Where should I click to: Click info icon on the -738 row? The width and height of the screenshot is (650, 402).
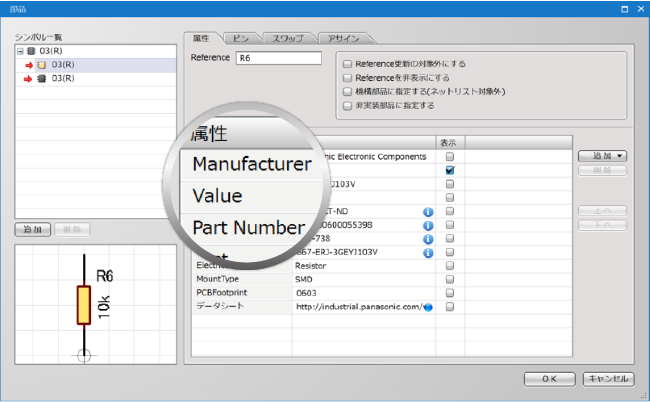coord(428,239)
